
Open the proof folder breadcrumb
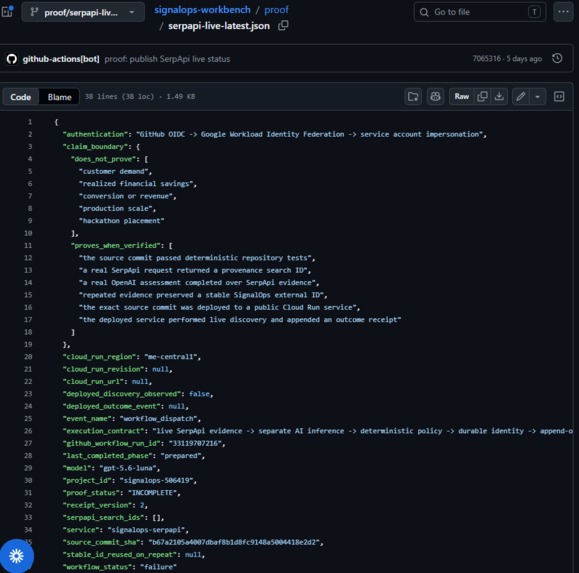(276, 10)
